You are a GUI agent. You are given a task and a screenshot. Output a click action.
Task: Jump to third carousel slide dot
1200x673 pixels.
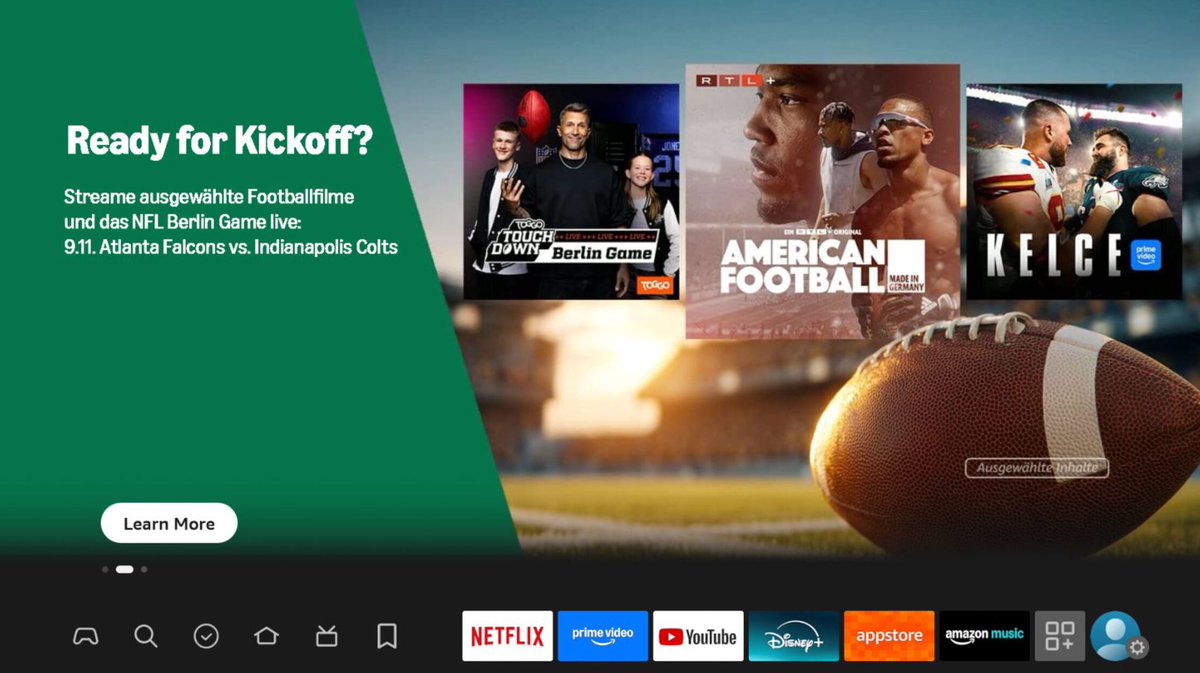coord(144,569)
